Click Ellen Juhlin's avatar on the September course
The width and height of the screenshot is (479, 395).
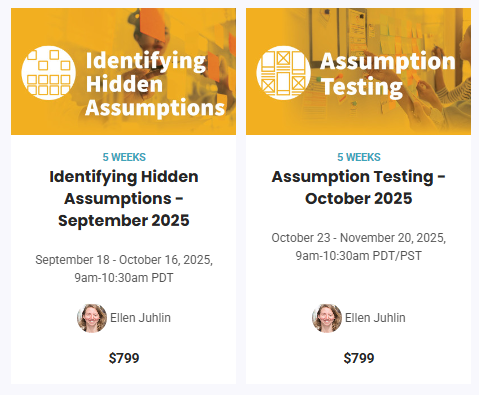coord(92,318)
